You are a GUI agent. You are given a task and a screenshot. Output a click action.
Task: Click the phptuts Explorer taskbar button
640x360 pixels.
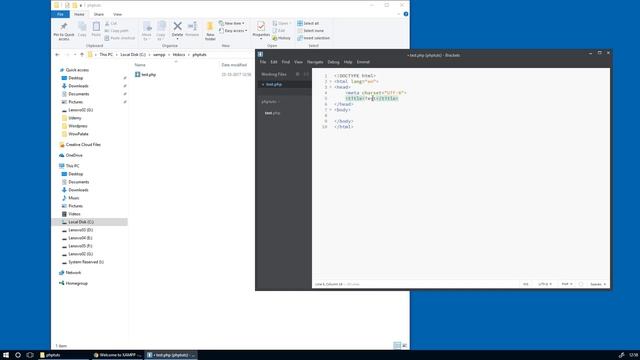coord(64,355)
